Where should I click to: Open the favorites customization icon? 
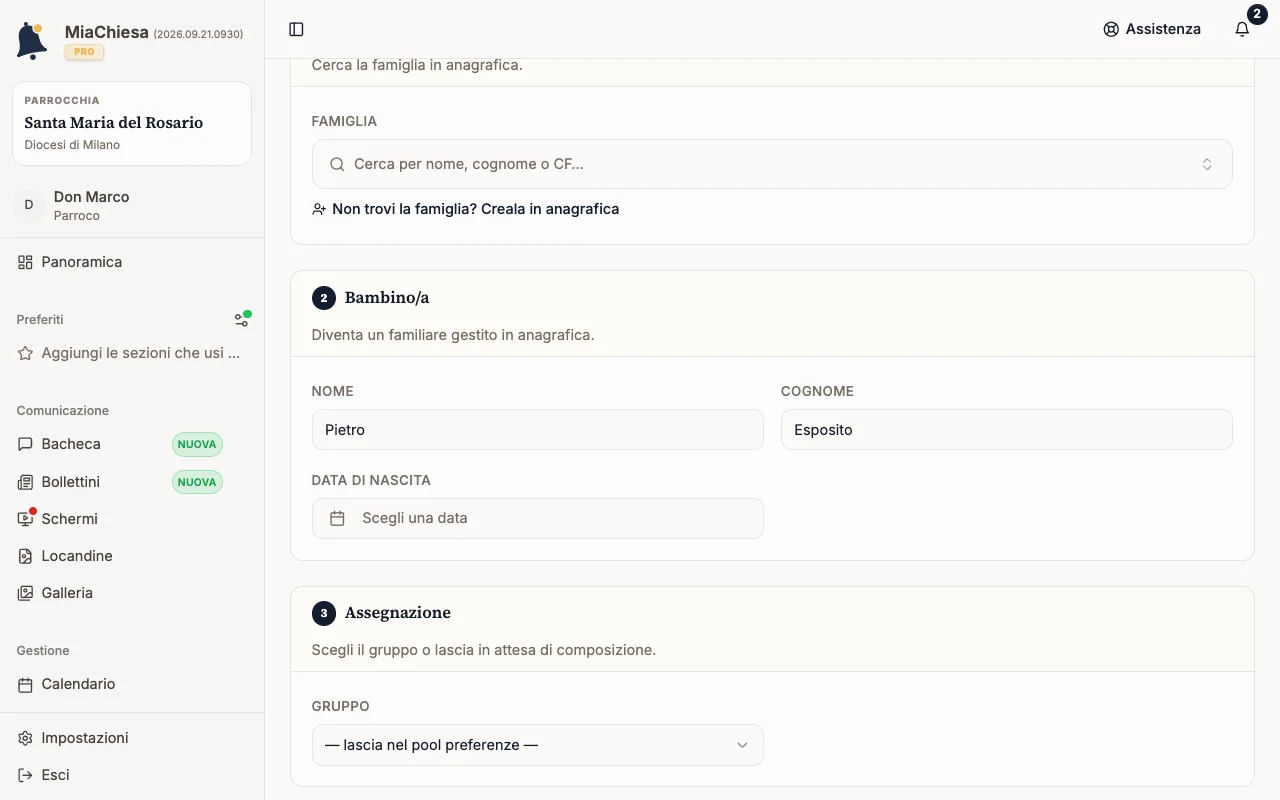click(241, 319)
